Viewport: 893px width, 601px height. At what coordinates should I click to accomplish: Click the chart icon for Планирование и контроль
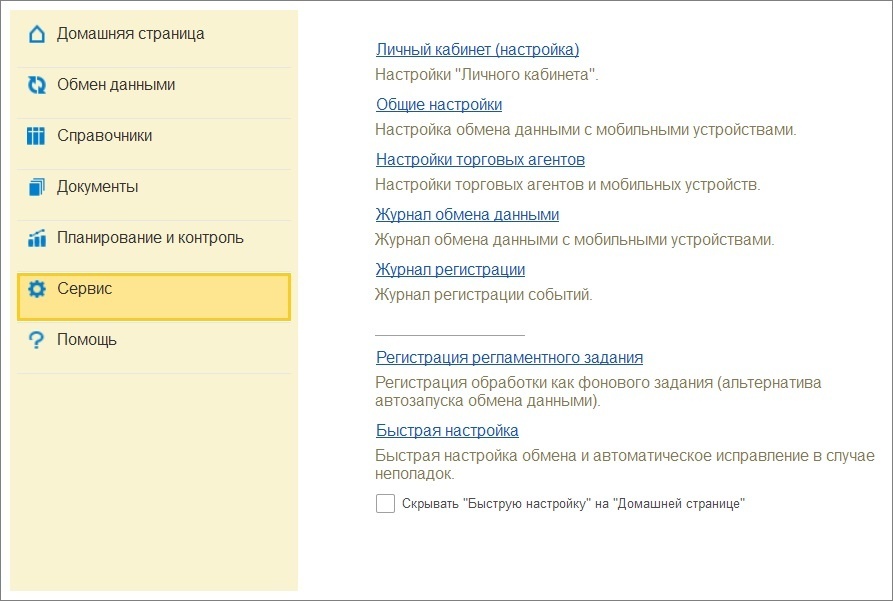tap(37, 238)
